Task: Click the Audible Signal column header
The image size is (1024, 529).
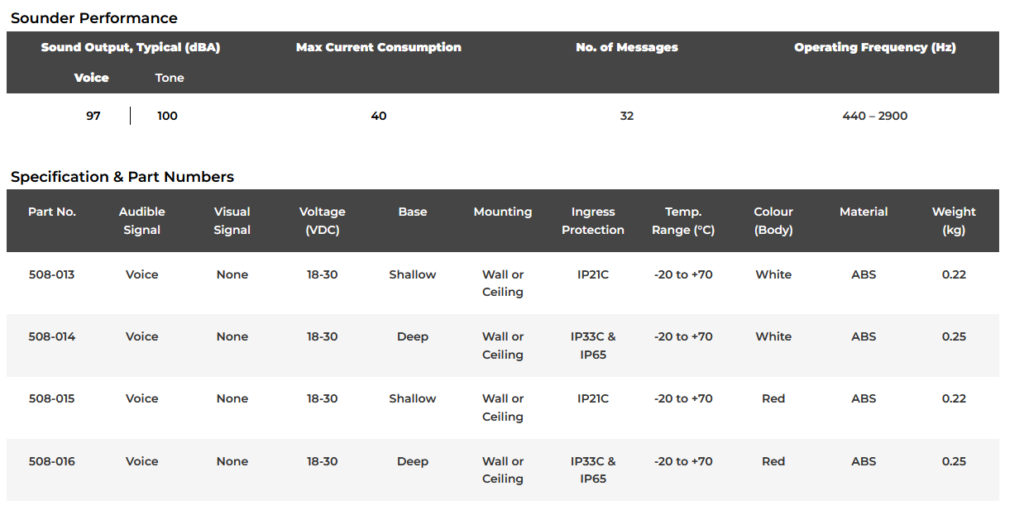Action: pyautogui.click(x=142, y=221)
